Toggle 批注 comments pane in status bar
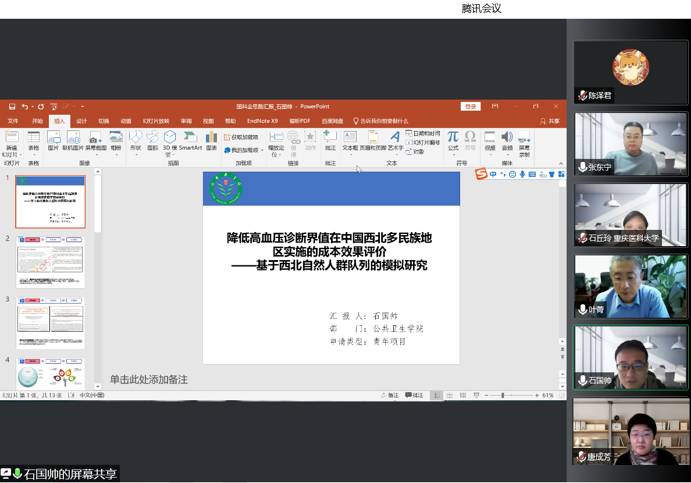This screenshot has height=483, width=691. pyautogui.click(x=414, y=395)
